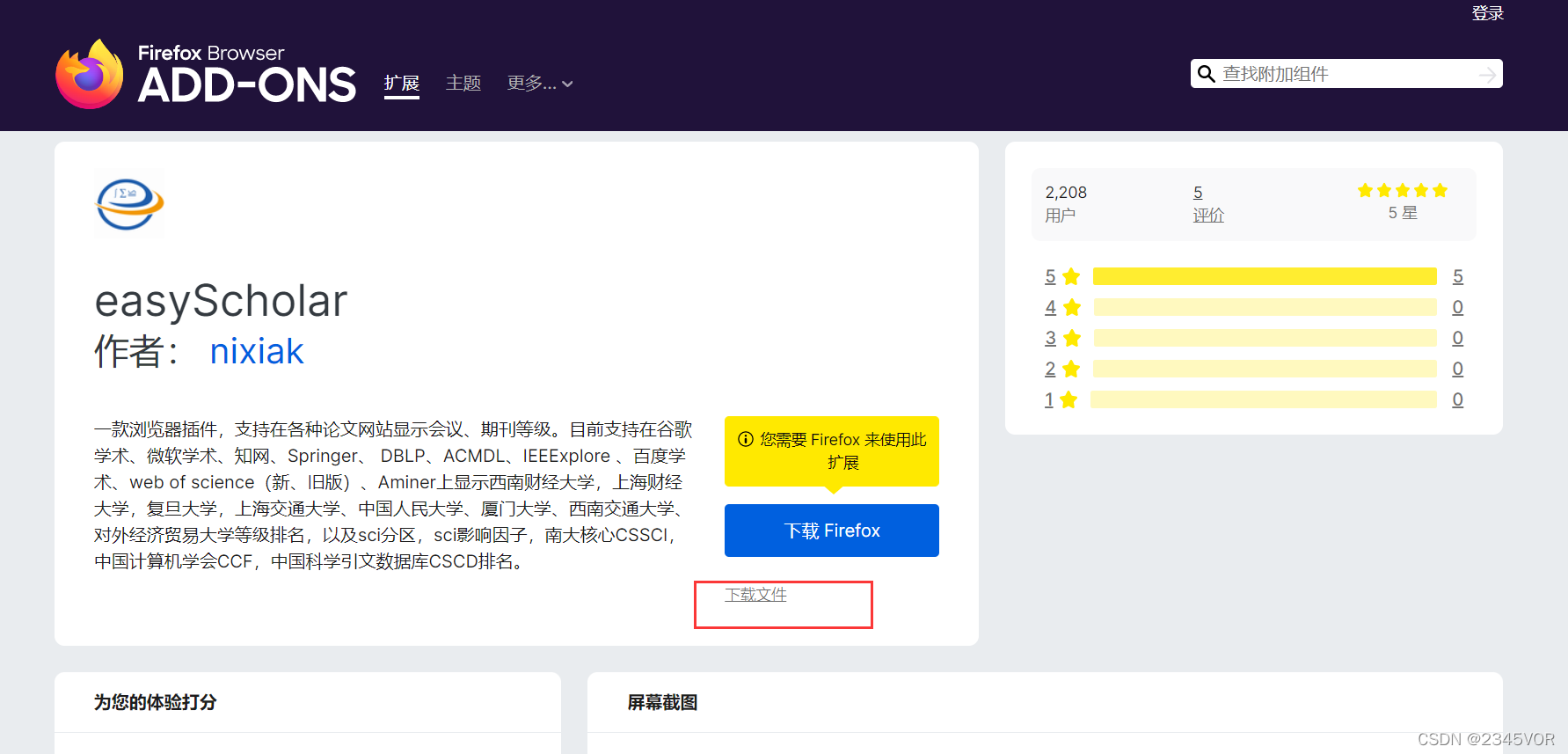Viewport: 1568px width, 754px height.
Task: Open author nixiak profile link
Action: [x=257, y=351]
